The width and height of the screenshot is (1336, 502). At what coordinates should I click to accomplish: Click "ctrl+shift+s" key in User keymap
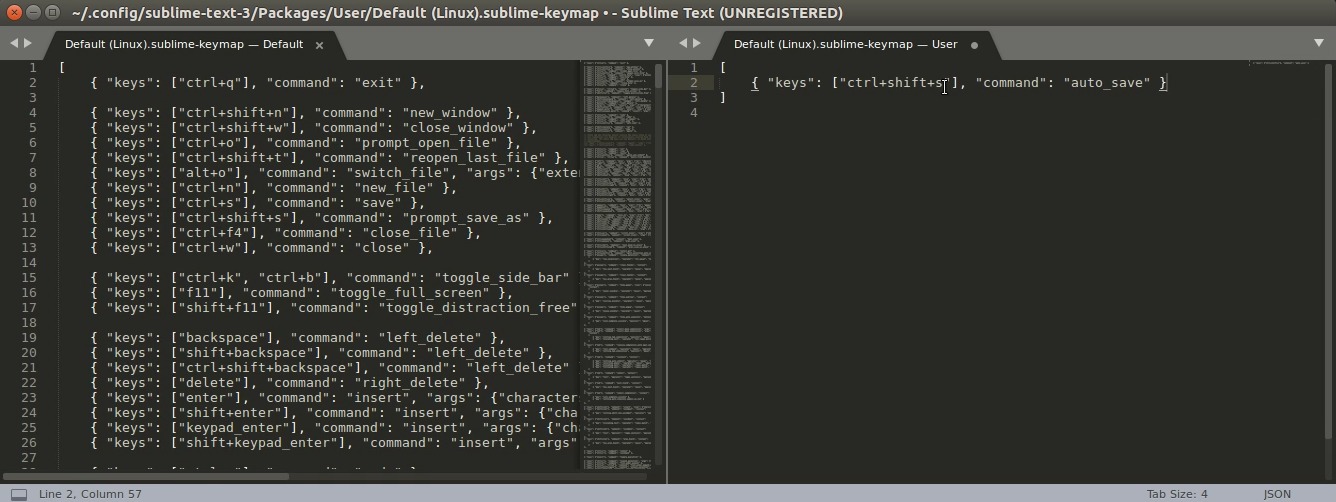click(898, 83)
